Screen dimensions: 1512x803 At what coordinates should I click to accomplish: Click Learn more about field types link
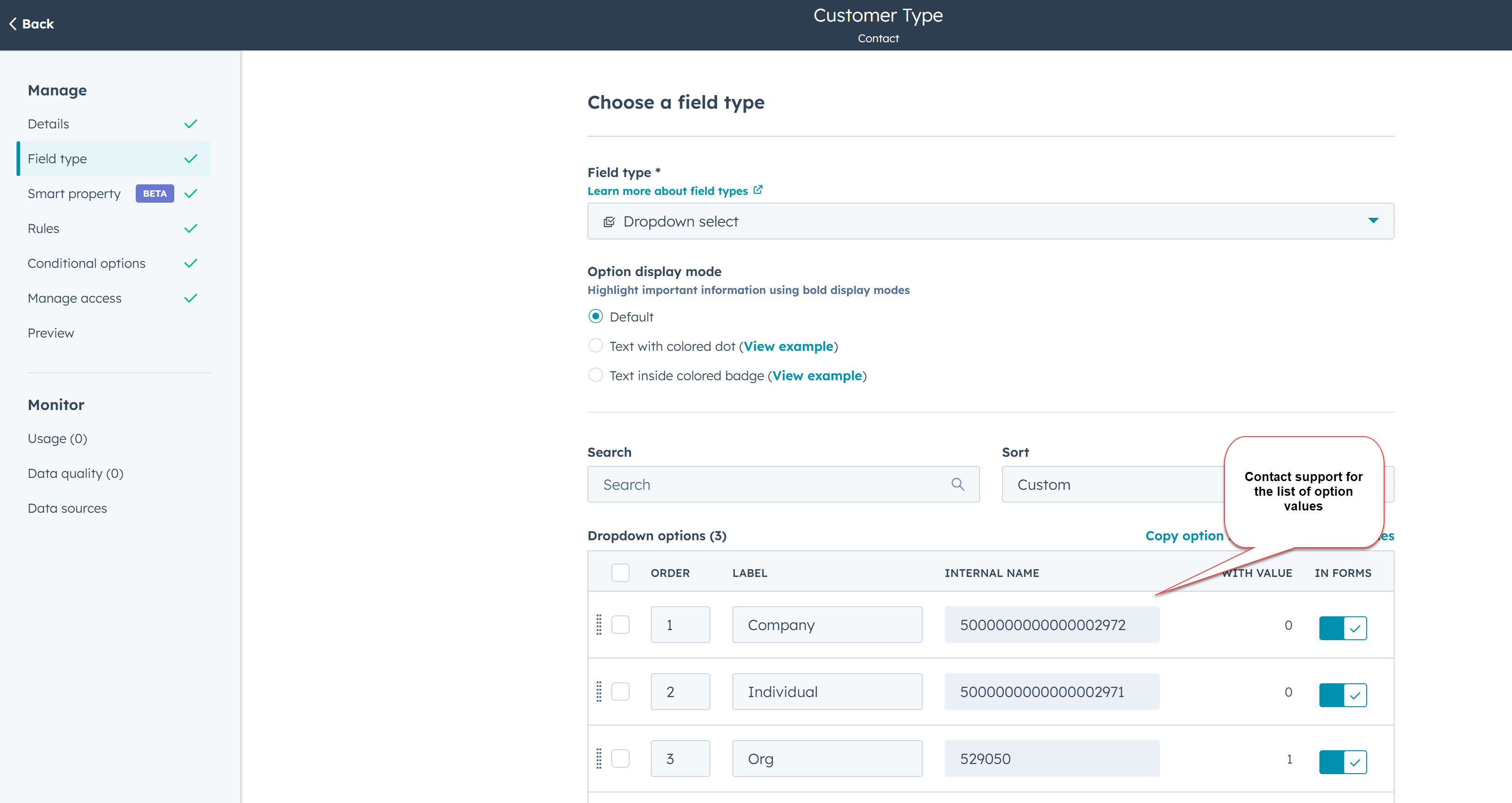pyautogui.click(x=667, y=191)
